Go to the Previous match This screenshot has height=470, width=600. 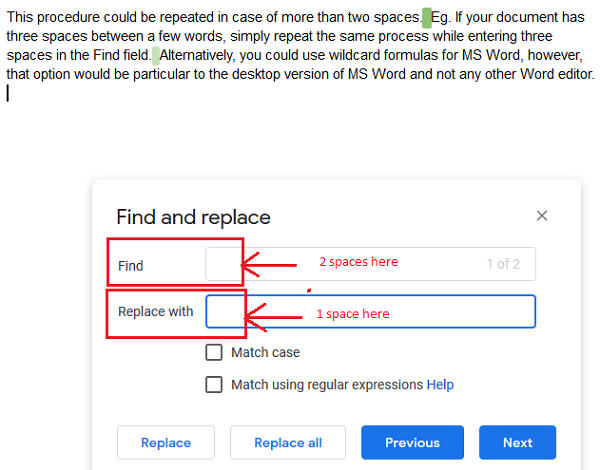[412, 443]
